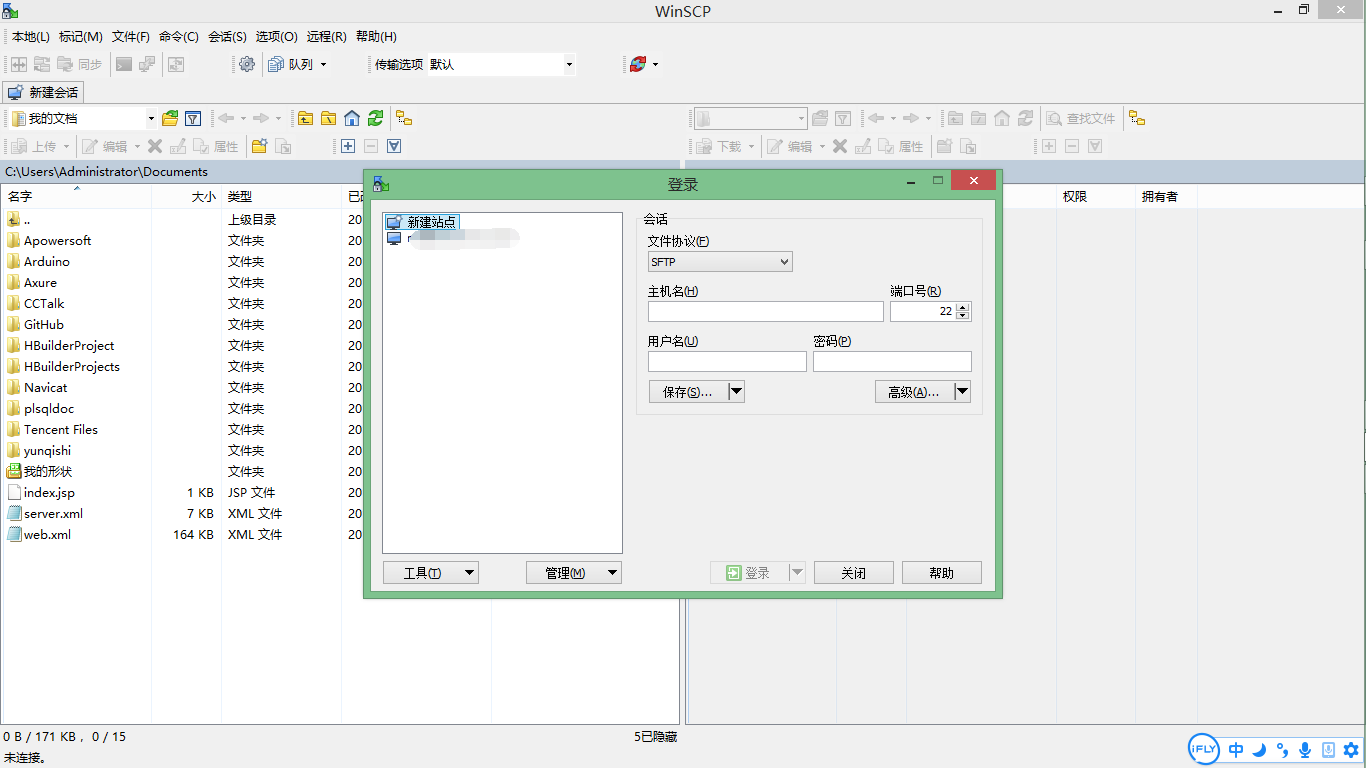Click the filter icon next to 我的文档
Screen dimensions: 1366x768
(193, 118)
